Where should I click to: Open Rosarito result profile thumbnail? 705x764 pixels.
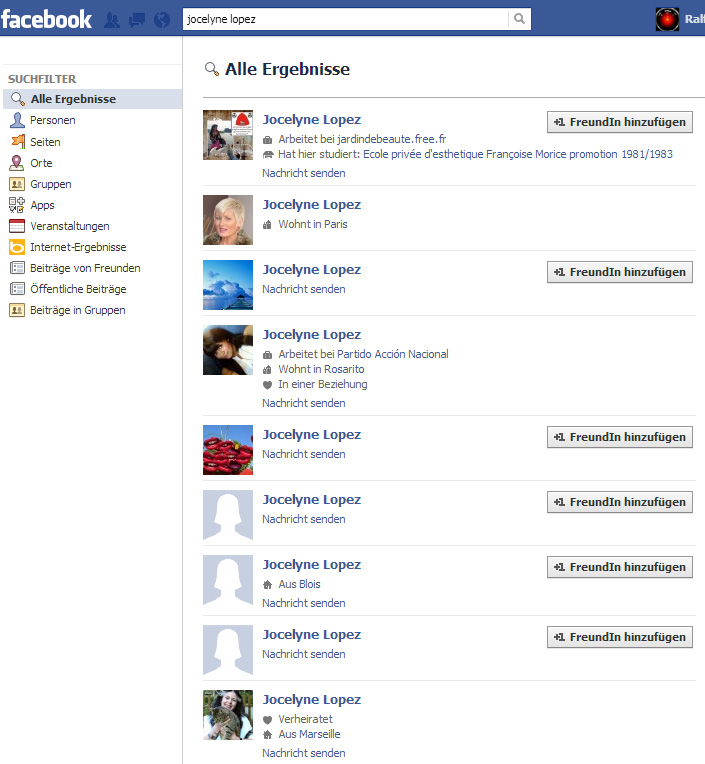pyautogui.click(x=228, y=350)
